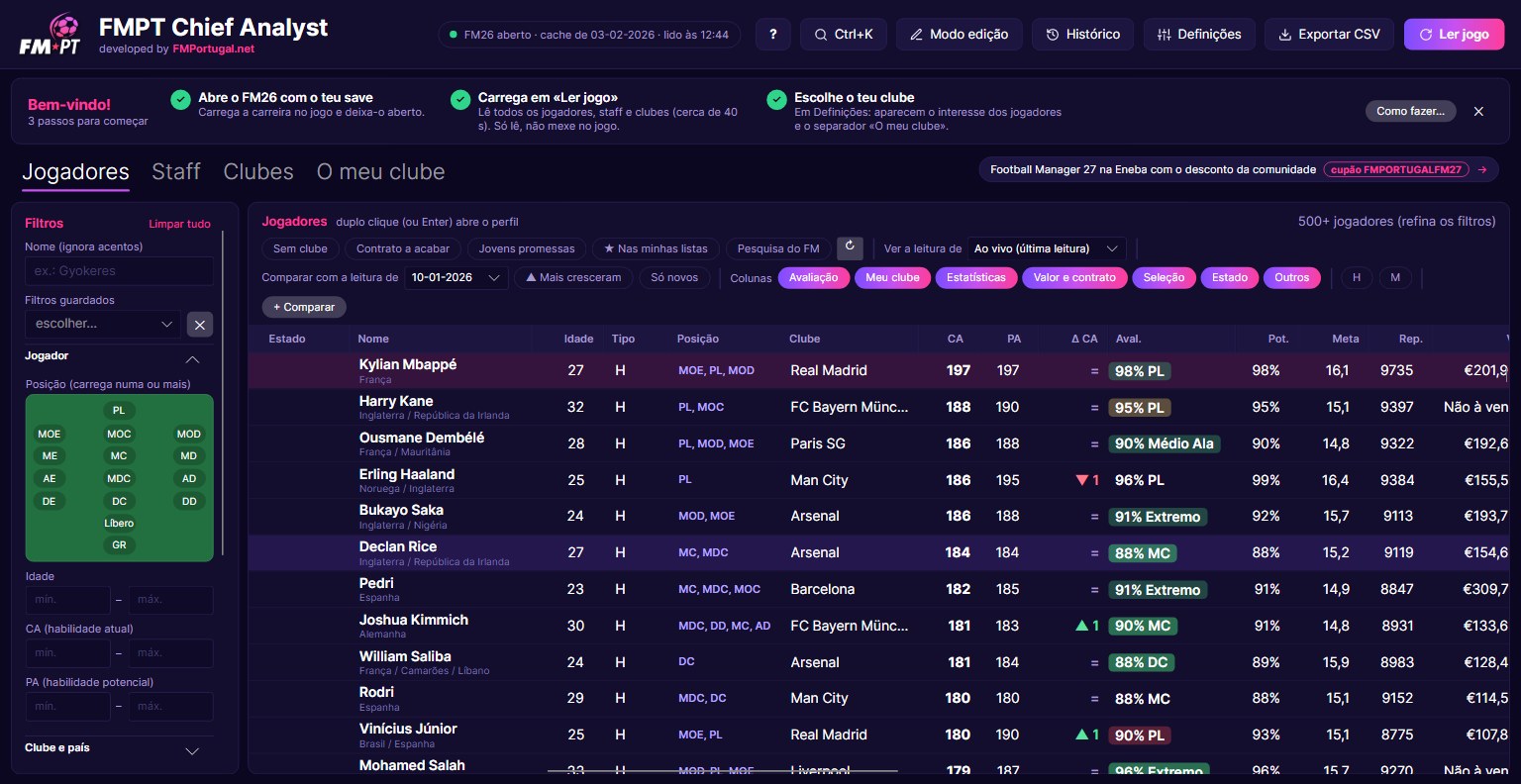Dismiss the Bem-vindo welcome banner
Image resolution: width=1521 pixels, height=784 pixels.
(x=1478, y=112)
